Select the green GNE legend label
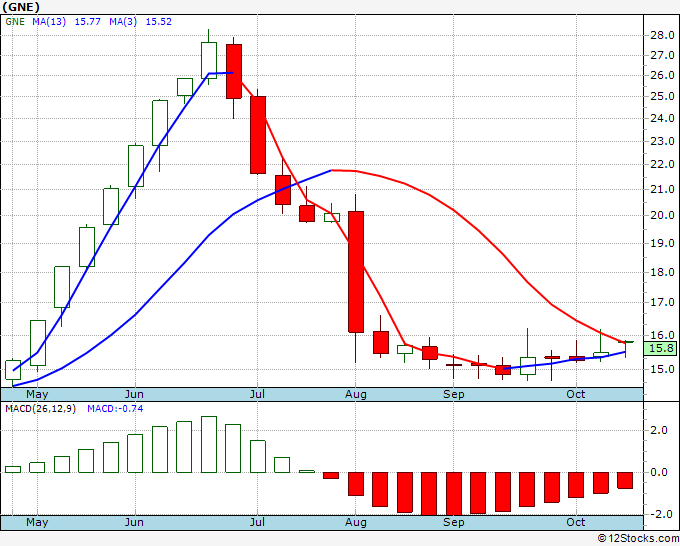This screenshot has height=546, width=680. click(15, 22)
